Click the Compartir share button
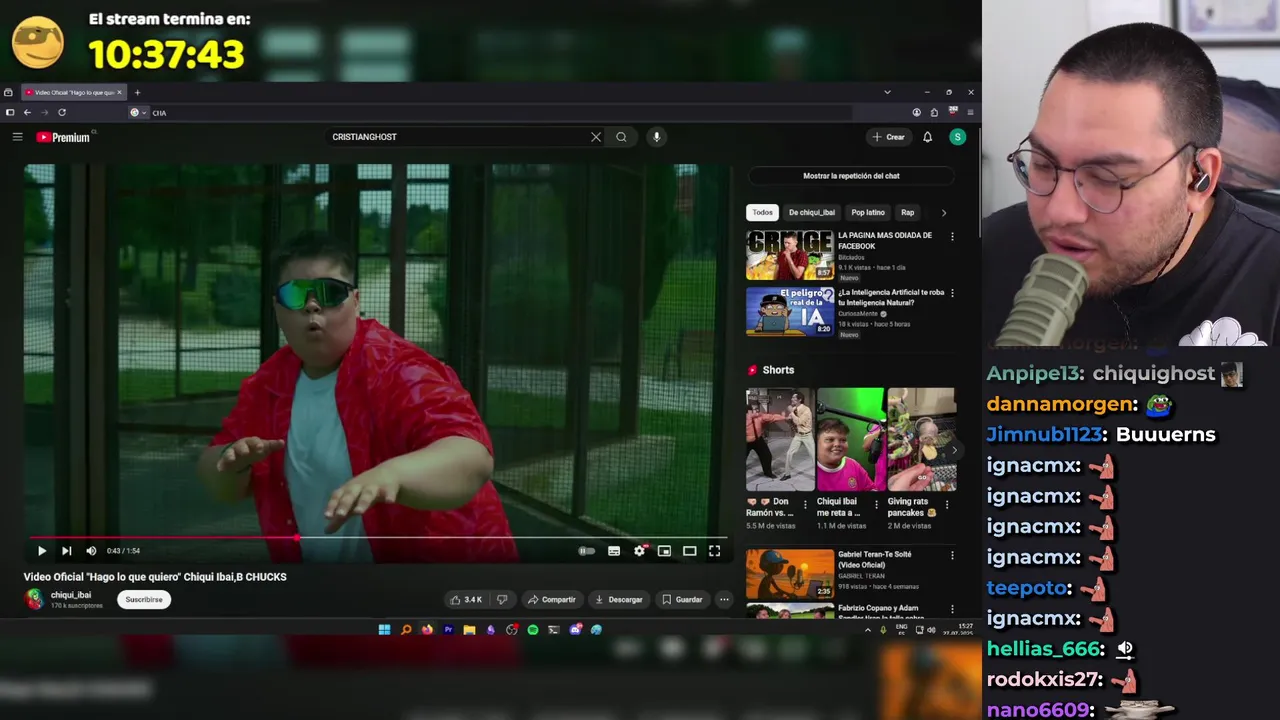 (x=552, y=600)
